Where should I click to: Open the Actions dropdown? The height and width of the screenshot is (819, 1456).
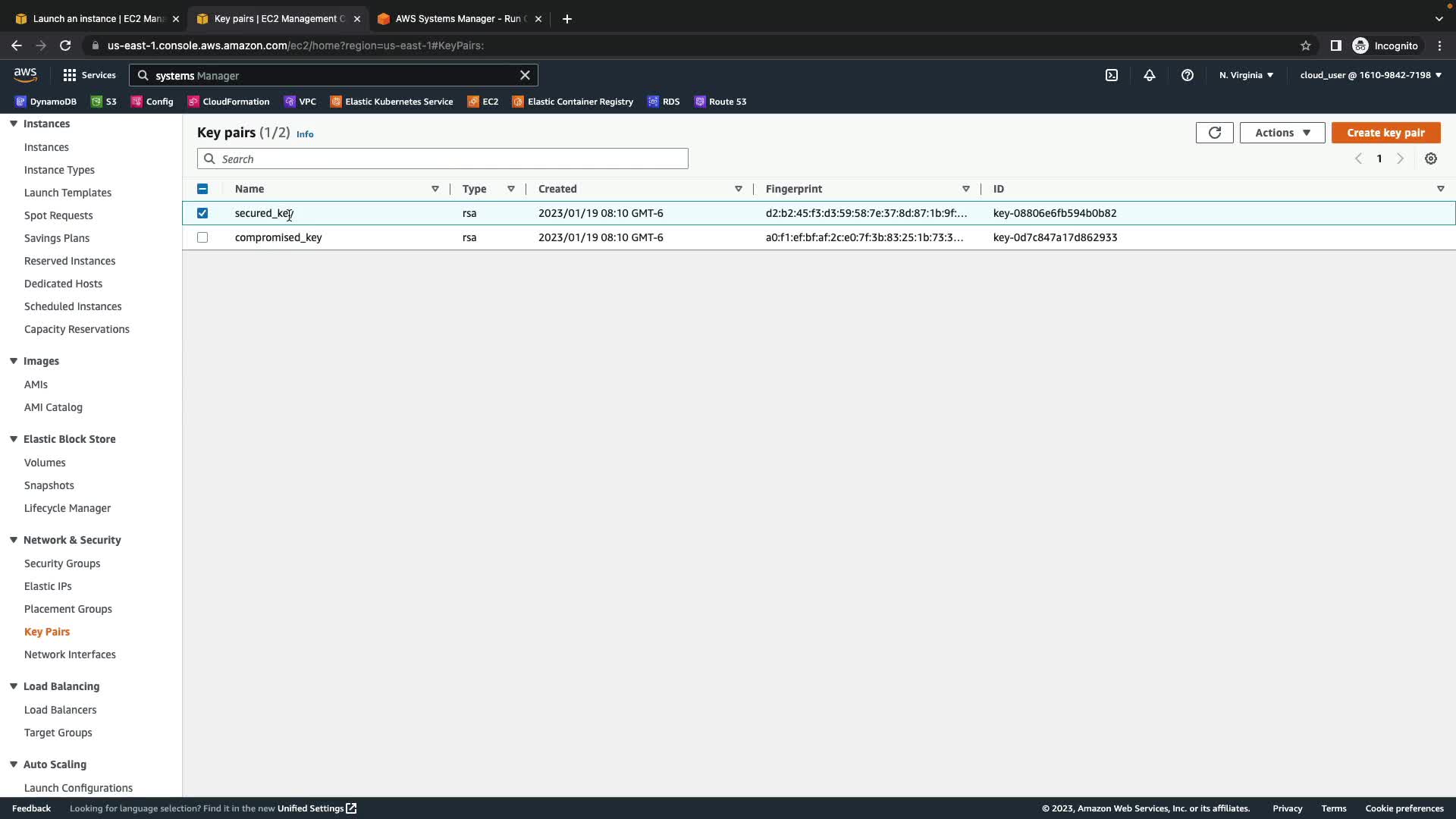pyautogui.click(x=1282, y=133)
